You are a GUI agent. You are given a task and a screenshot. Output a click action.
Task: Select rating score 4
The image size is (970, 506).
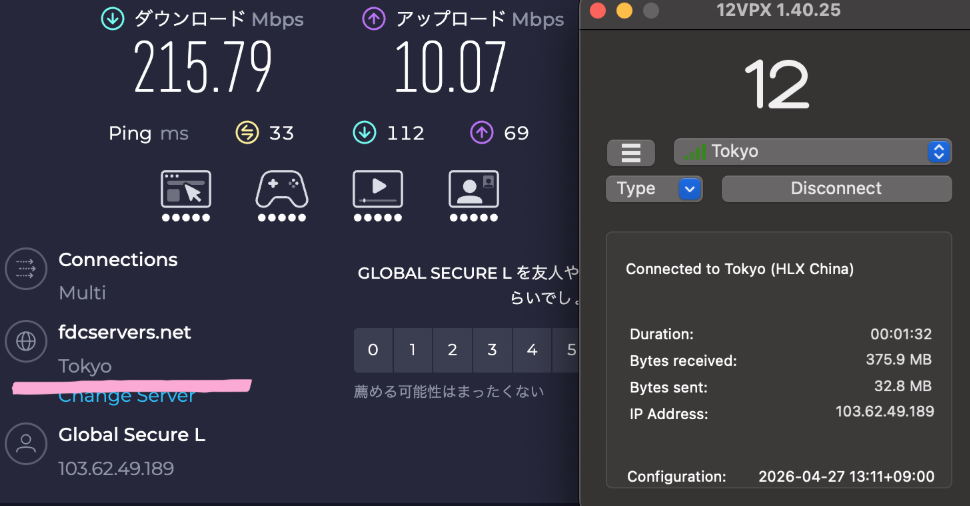pos(532,350)
